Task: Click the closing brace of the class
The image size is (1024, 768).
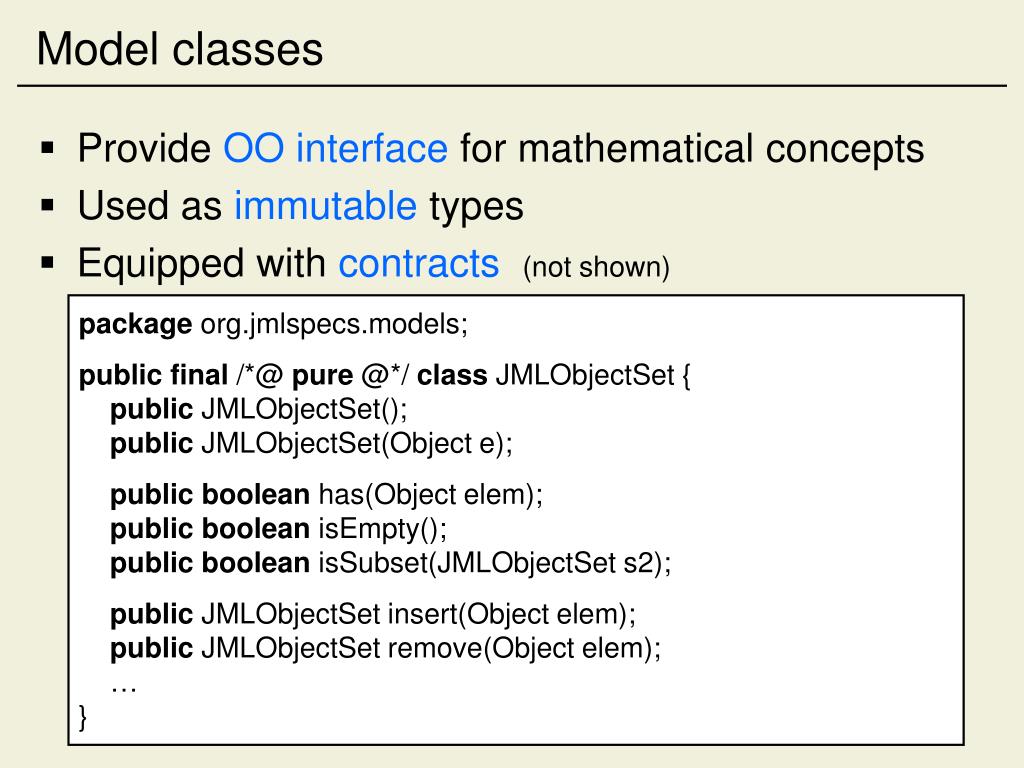Action: click(x=82, y=717)
